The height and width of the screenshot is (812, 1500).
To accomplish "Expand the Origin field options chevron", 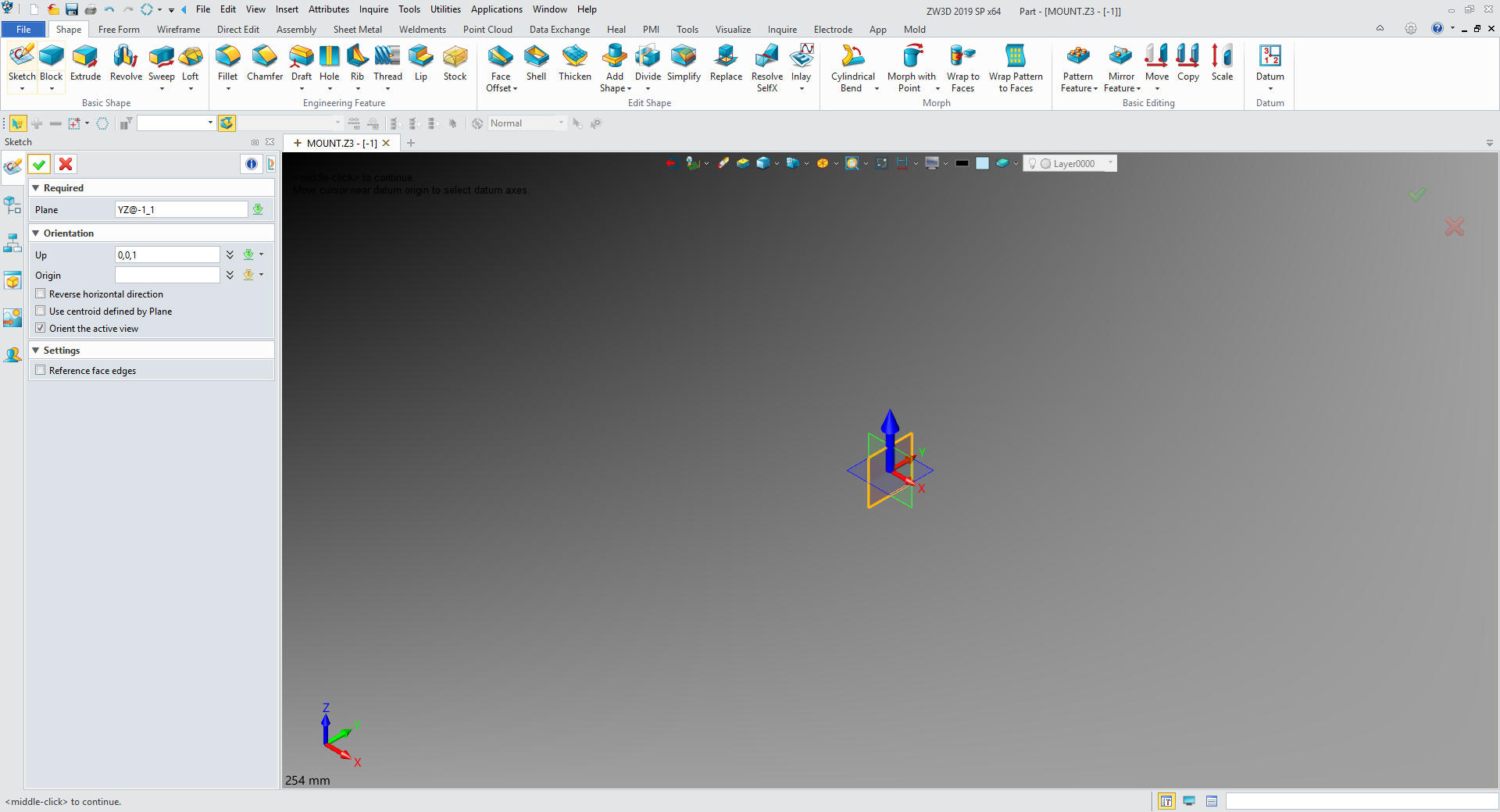I will (x=230, y=275).
